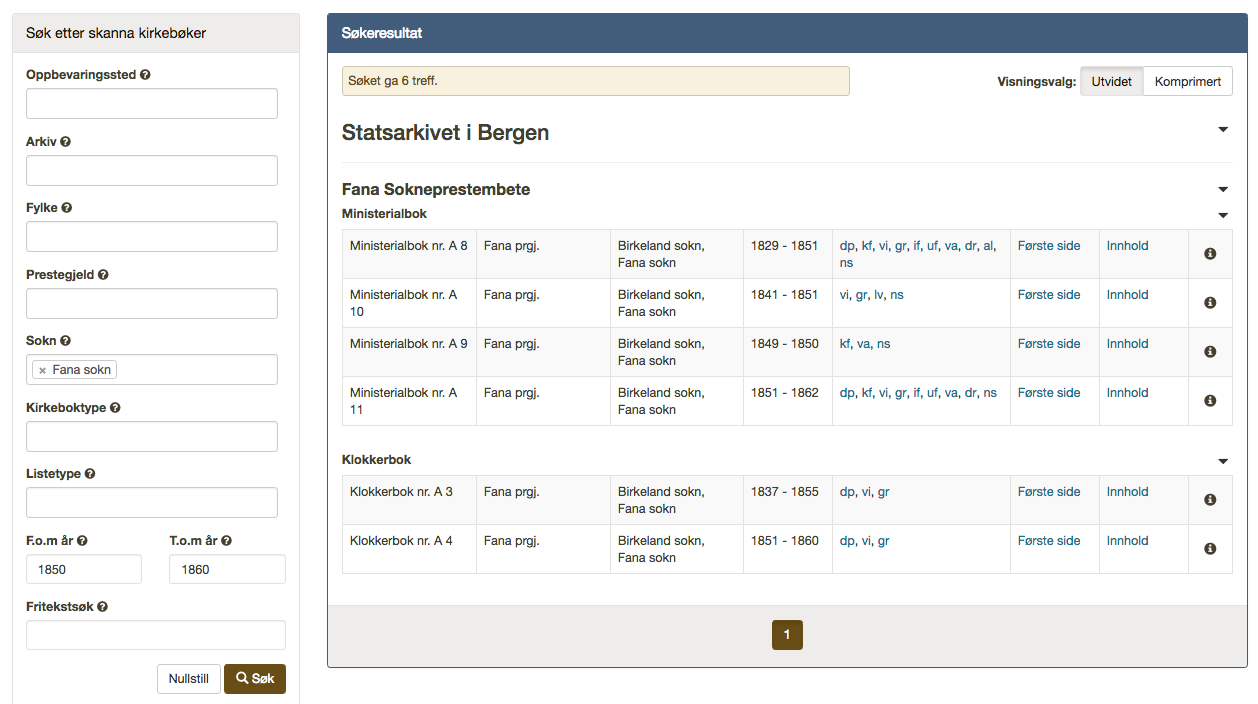The width and height of the screenshot is (1258, 704).
Task: Remove the Fana sokn tag
Action: 42,370
